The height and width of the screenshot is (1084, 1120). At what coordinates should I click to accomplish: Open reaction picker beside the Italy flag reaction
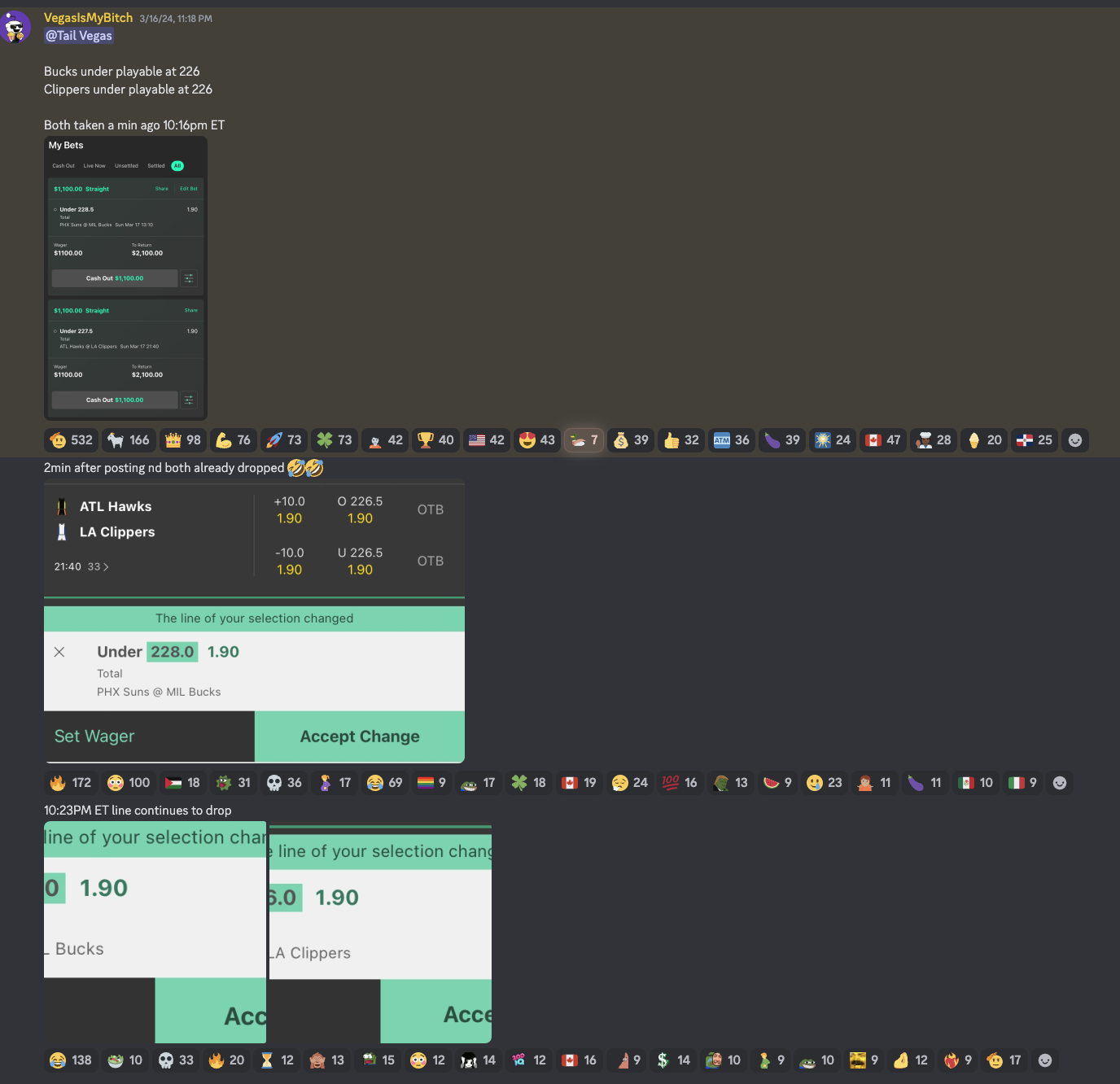1060,783
